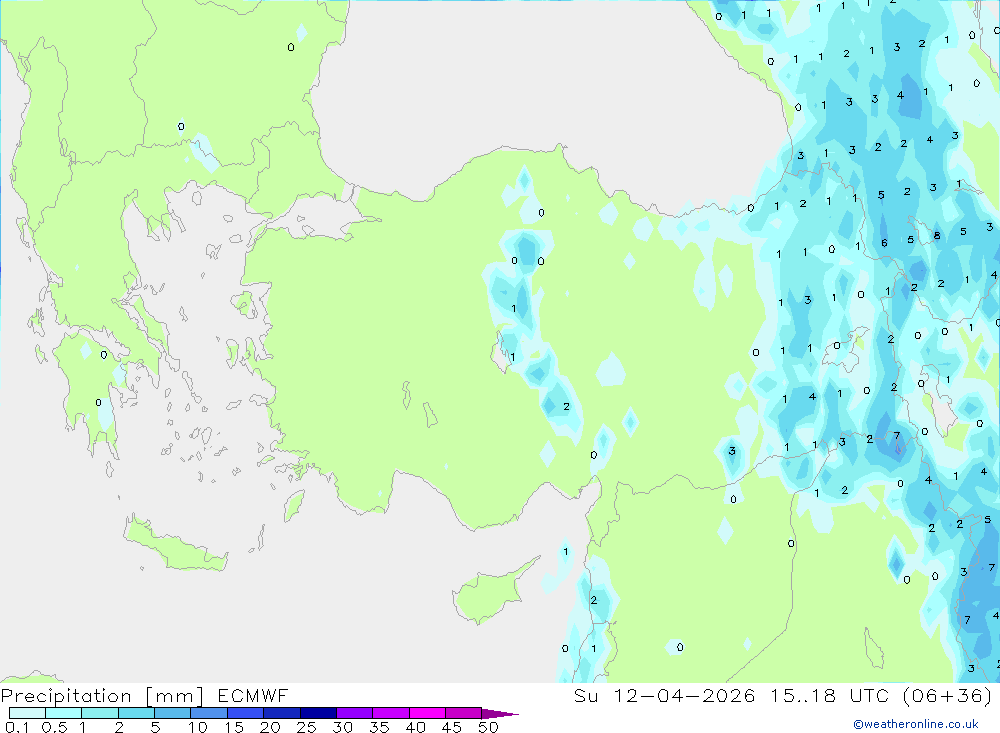This screenshot has height=733, width=1000.
Task: Click the '10' legend scale label
Action: [x=198, y=727]
